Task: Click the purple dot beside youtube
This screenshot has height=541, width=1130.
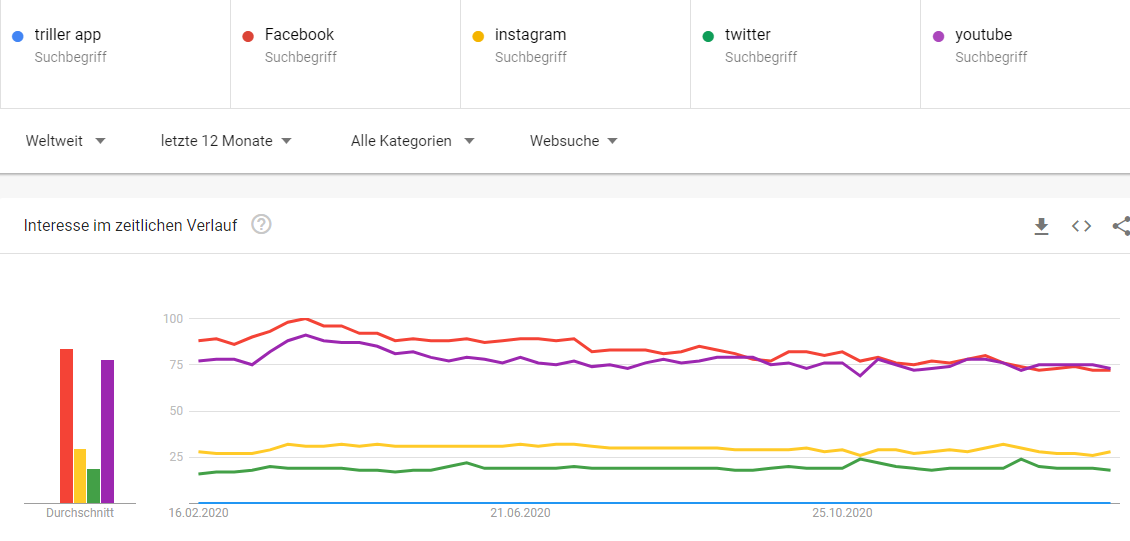Action: click(x=938, y=36)
